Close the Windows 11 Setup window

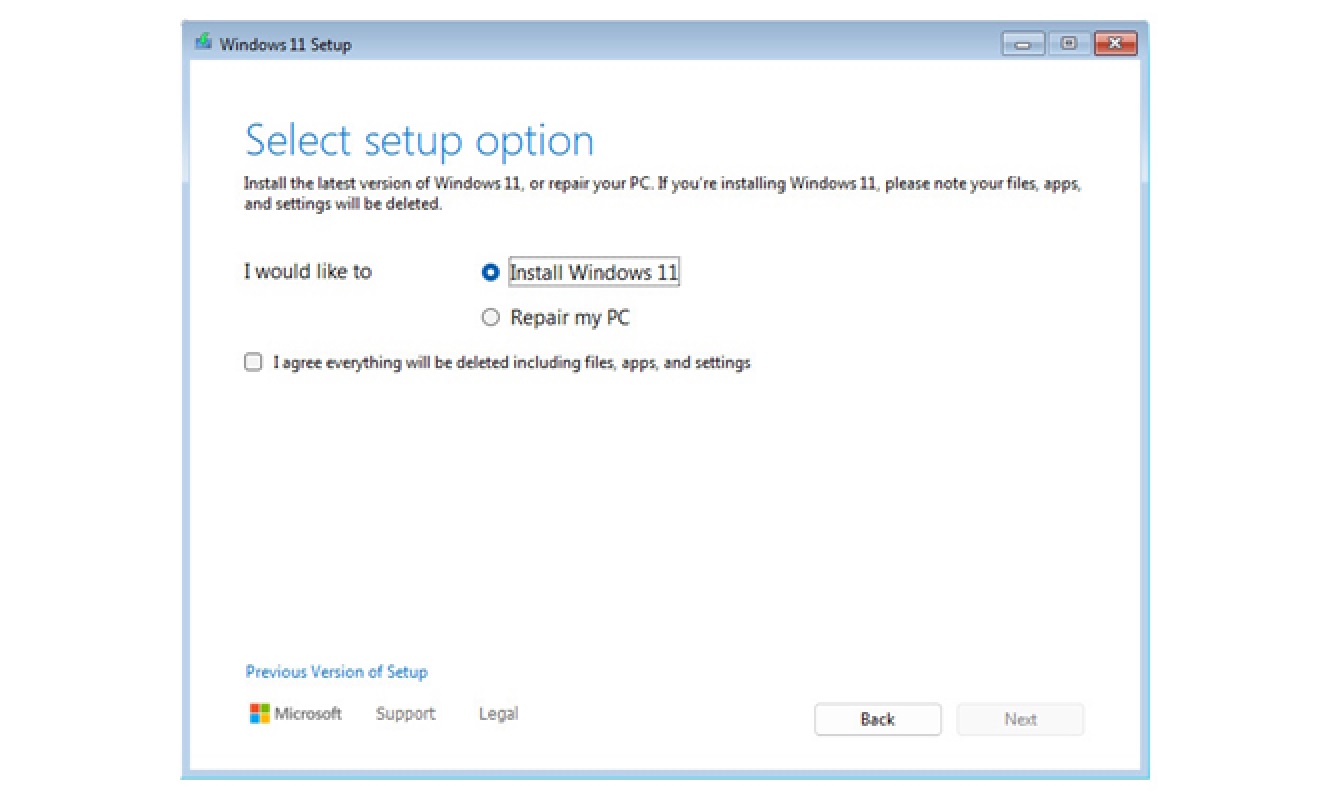tap(1115, 44)
